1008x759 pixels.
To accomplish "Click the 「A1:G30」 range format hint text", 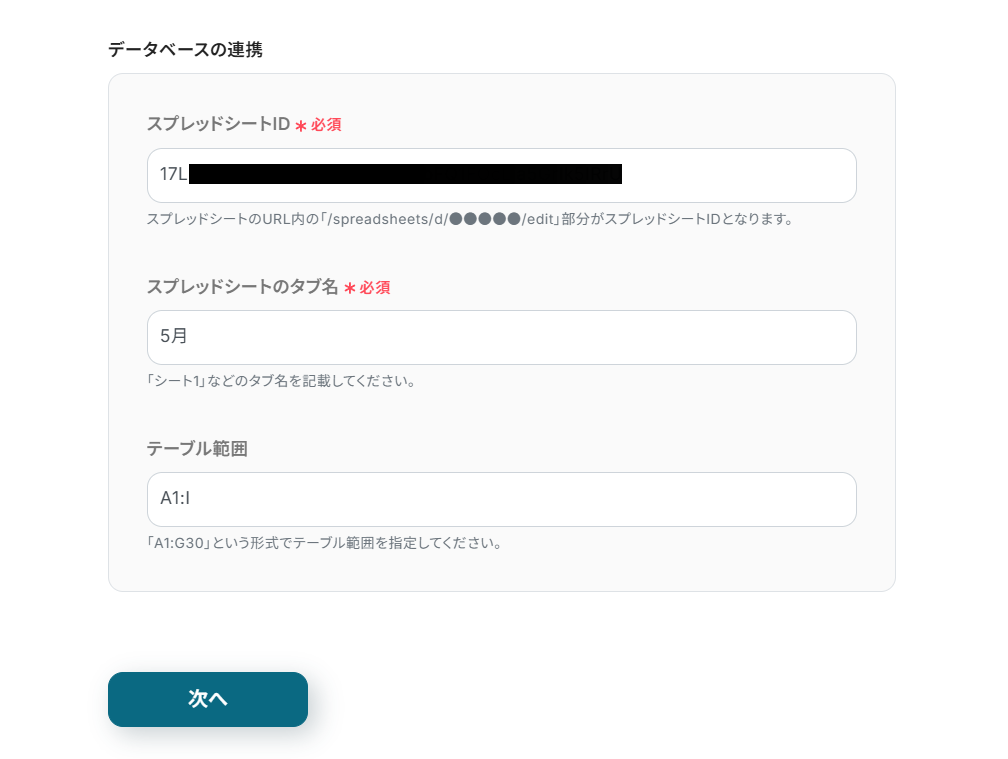I will point(324,543).
